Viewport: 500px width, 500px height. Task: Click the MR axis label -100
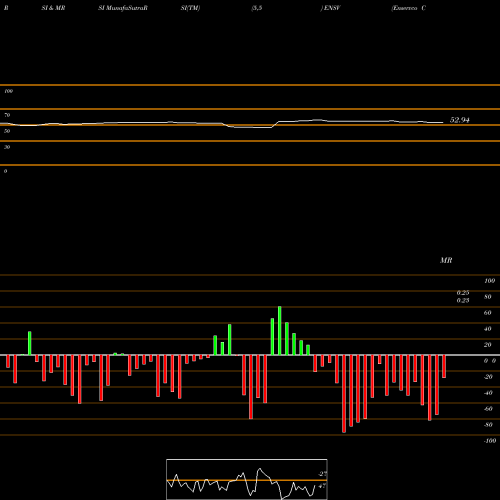[489, 441]
